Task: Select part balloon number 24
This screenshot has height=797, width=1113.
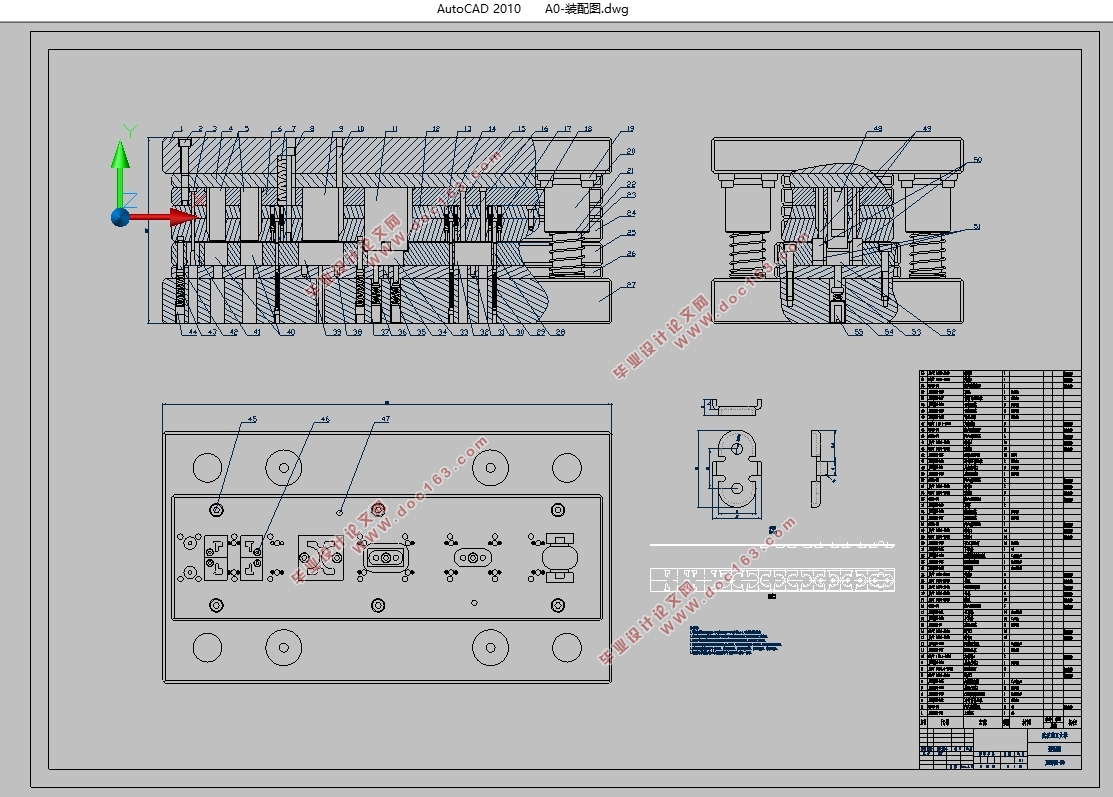Action: [631, 213]
